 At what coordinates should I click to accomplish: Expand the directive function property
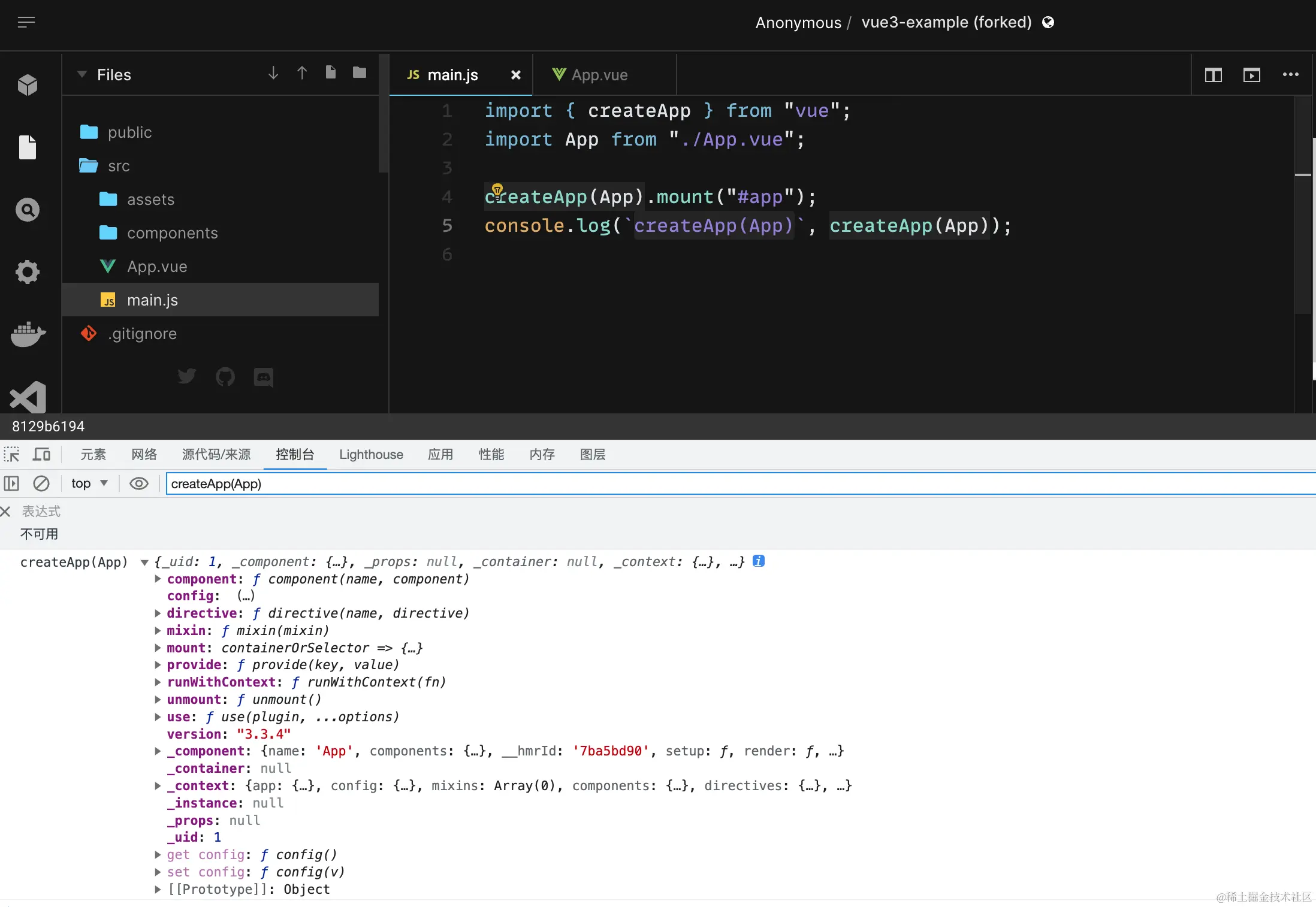coord(158,613)
